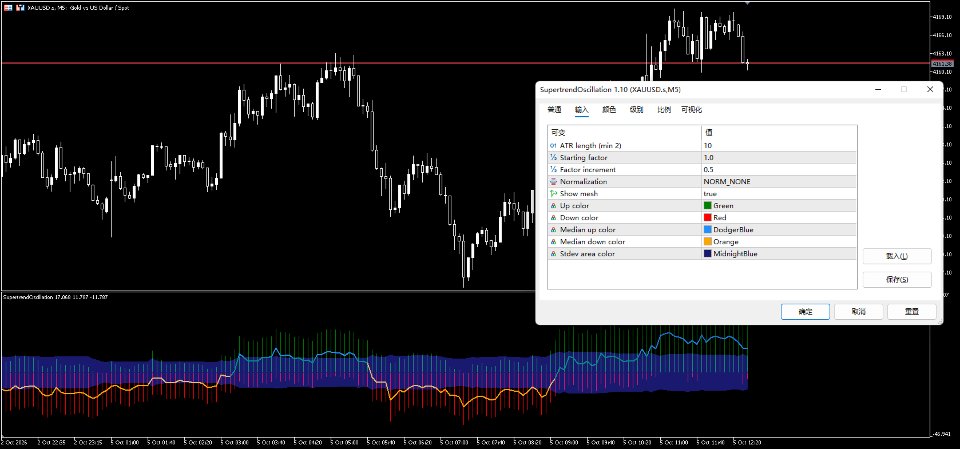Select the green Up color swatch
This screenshot has width=960, height=449.
click(x=708, y=206)
